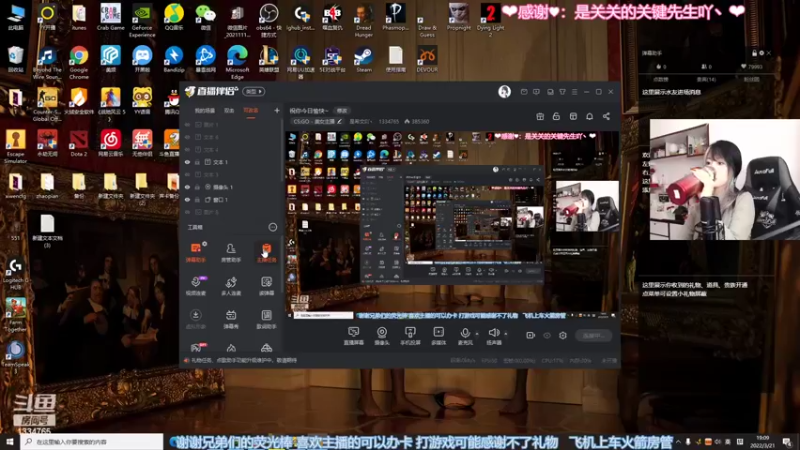Open the 主播任务 tool icon

(x=266, y=253)
